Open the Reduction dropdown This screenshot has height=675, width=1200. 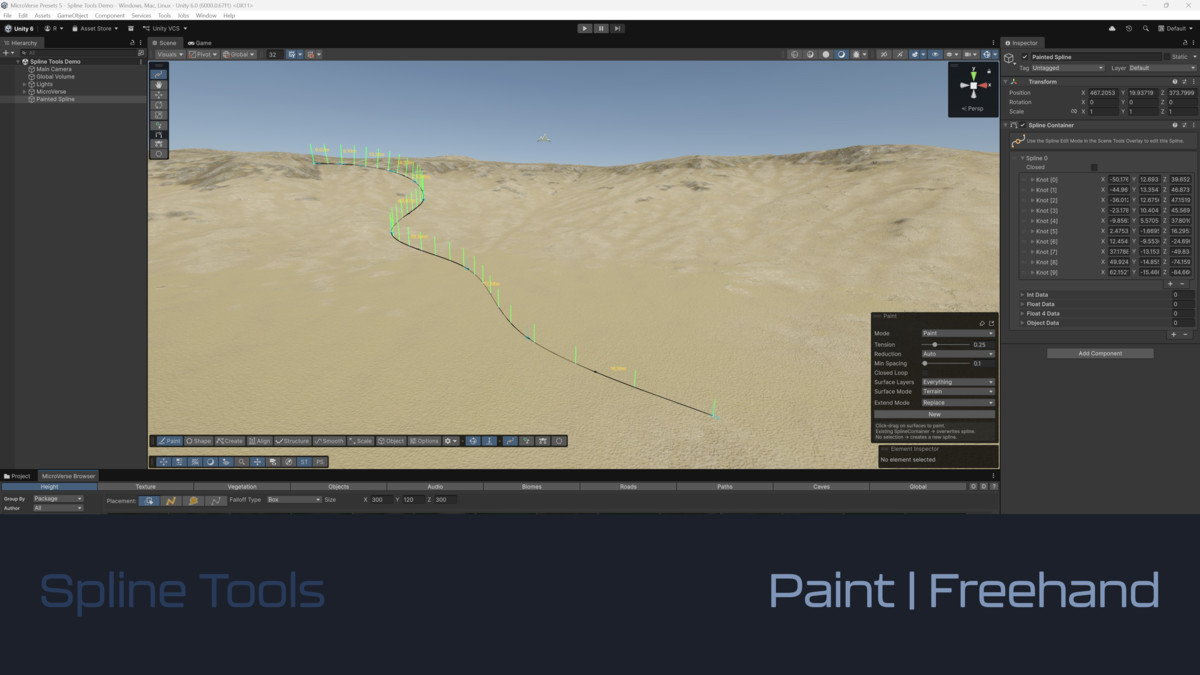tap(958, 354)
